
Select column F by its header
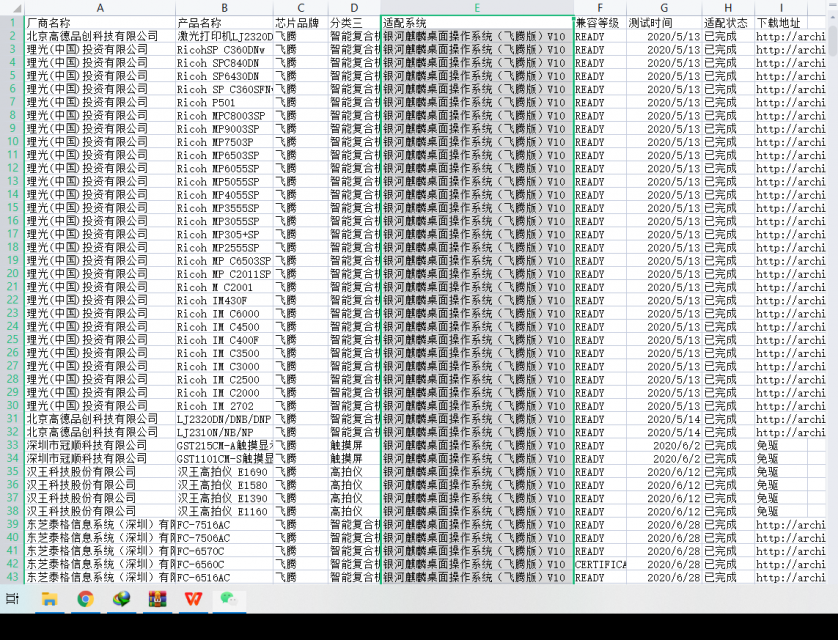600,8
